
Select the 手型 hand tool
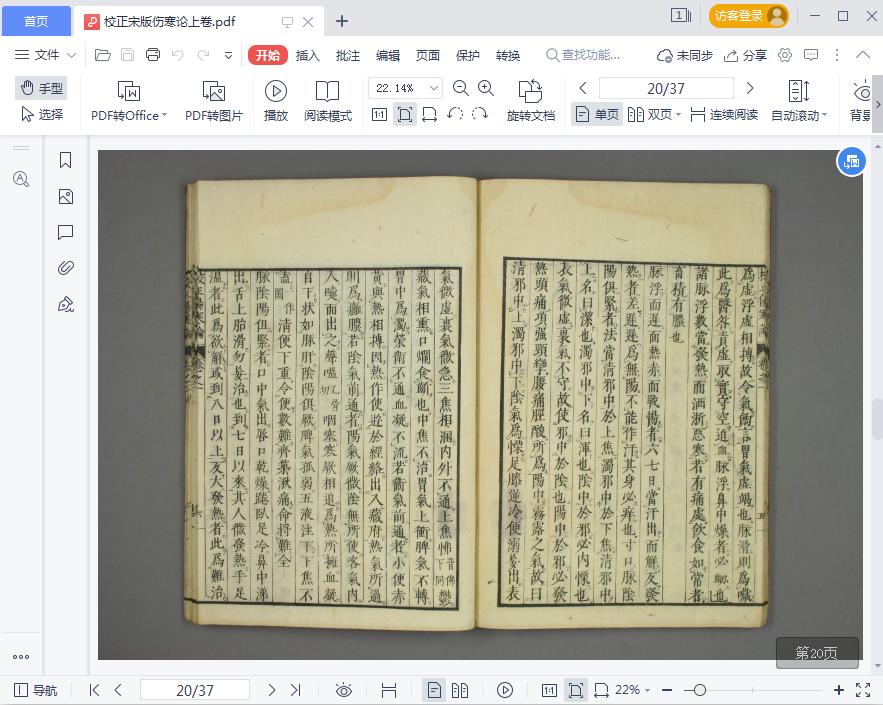pos(42,88)
